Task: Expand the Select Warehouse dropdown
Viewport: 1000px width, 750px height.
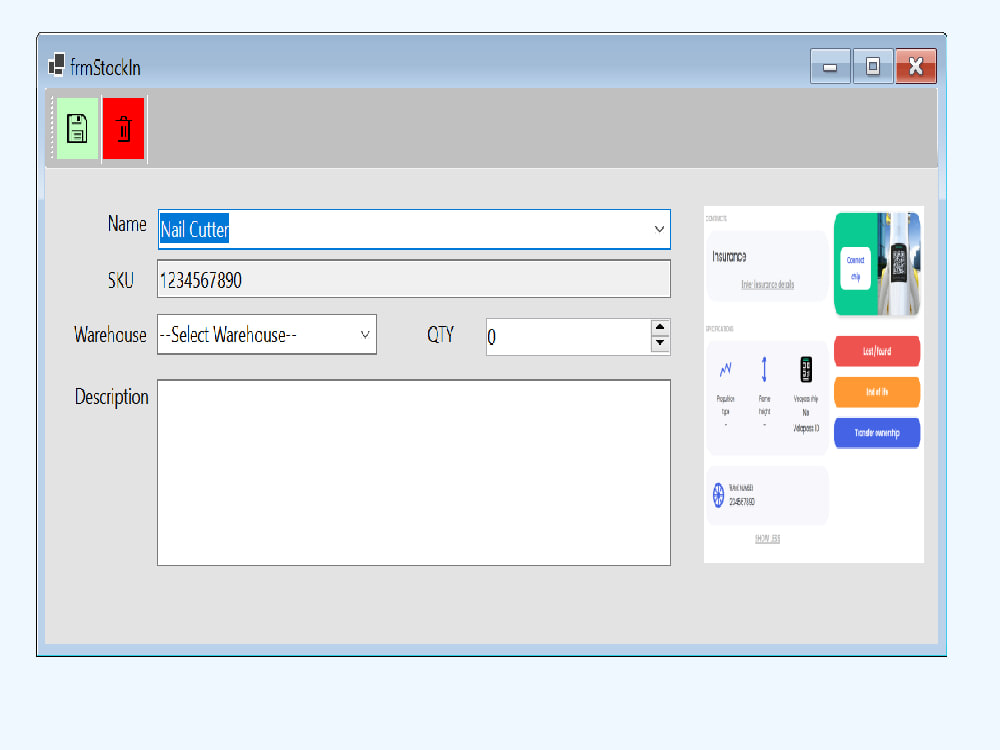Action: point(365,334)
